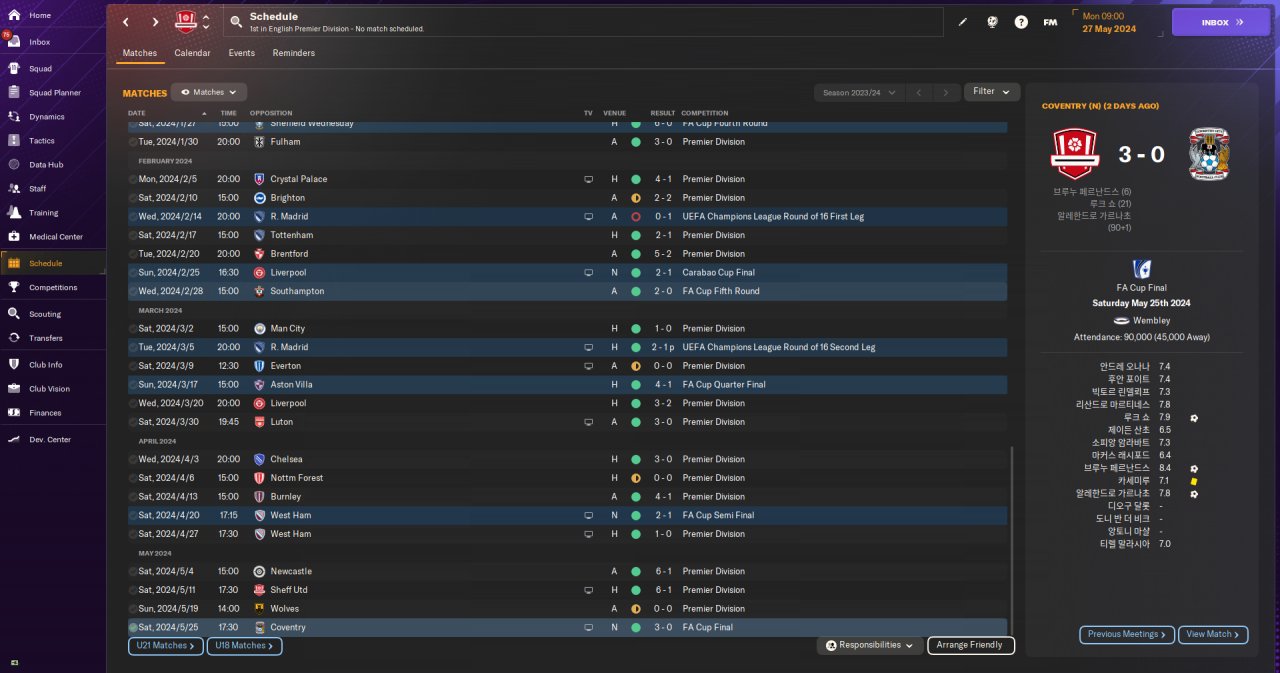The image size is (1280, 673).
Task: Click the Schedule search field
Action: tap(582, 22)
